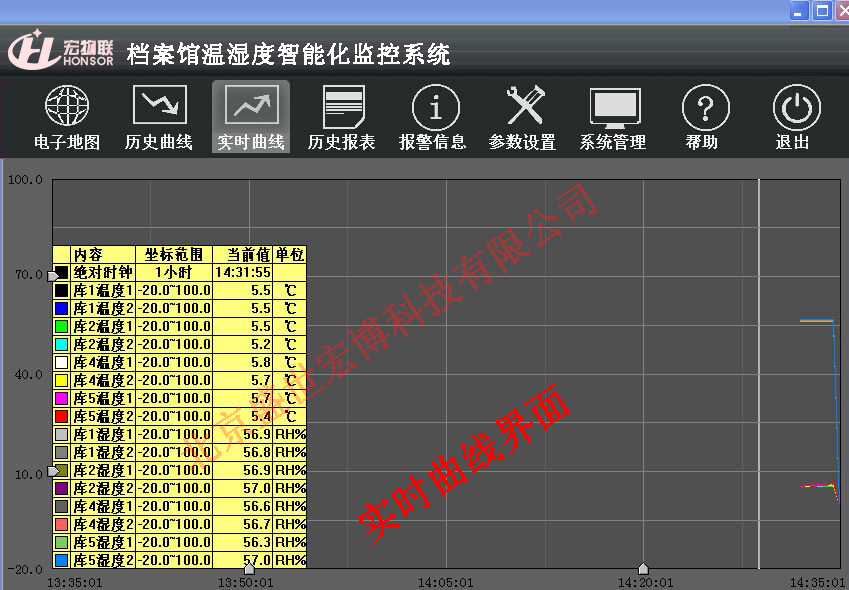Click white swatch for 库4温度1
Viewport: 849px width, 590px height.
click(62, 362)
